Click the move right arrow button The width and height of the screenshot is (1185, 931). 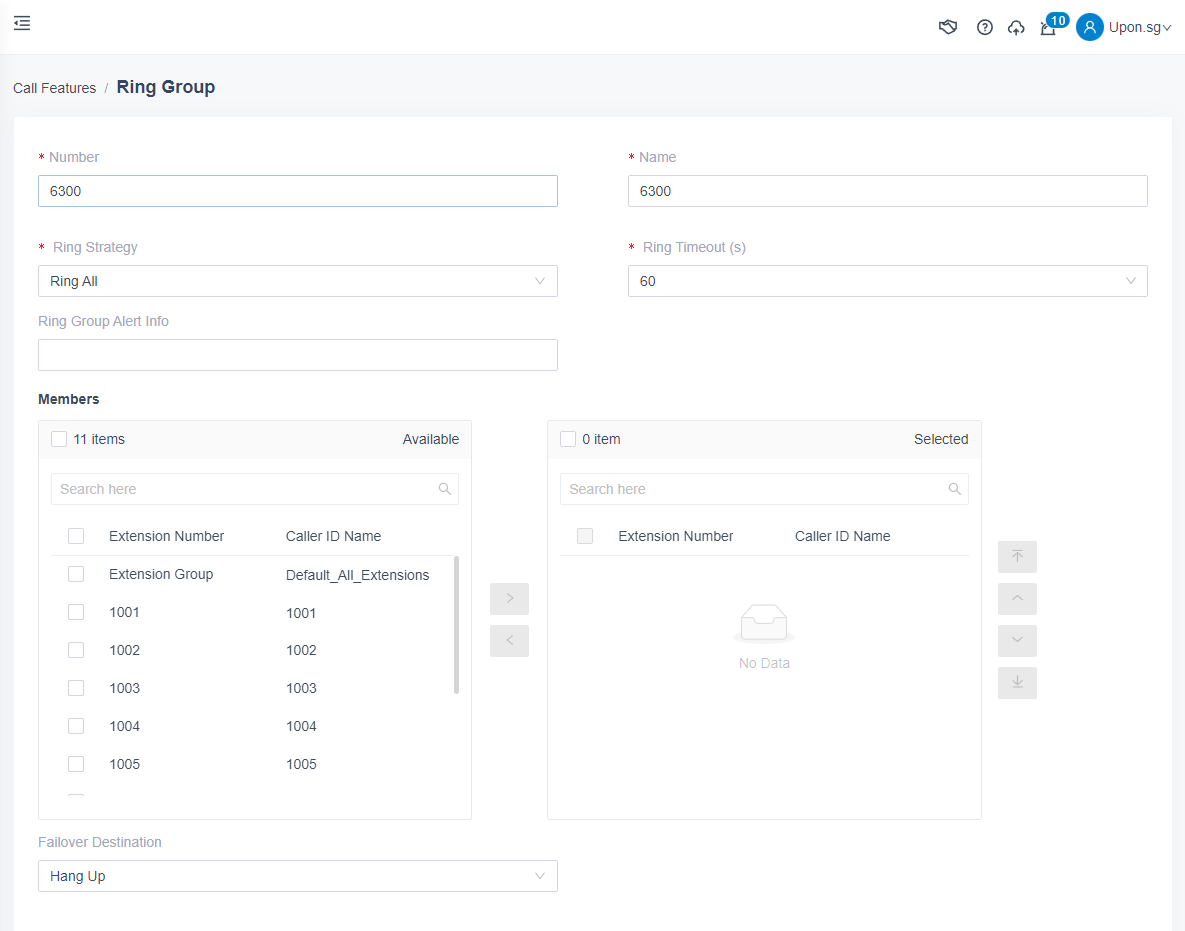click(509, 599)
